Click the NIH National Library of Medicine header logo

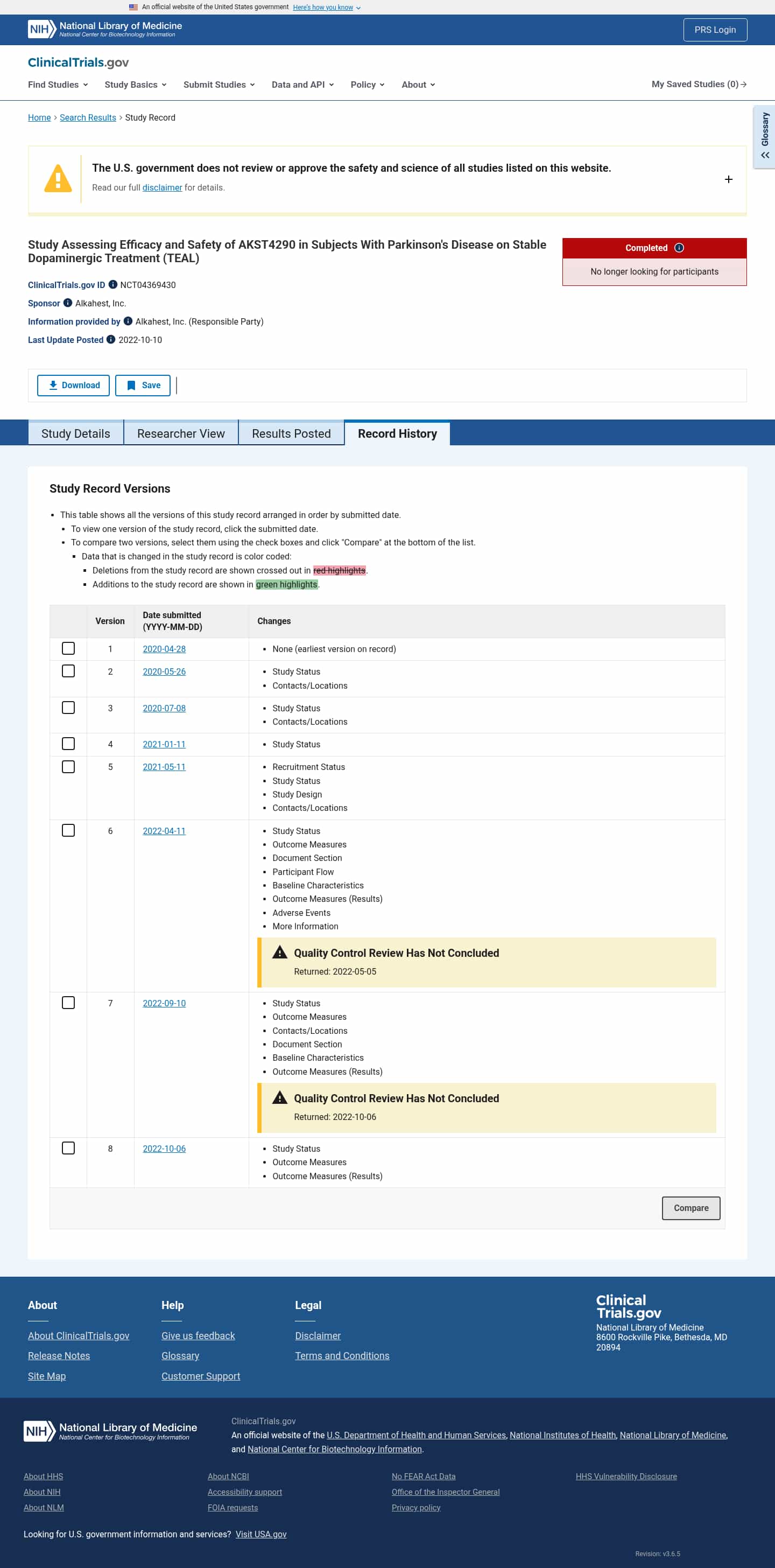(x=104, y=29)
